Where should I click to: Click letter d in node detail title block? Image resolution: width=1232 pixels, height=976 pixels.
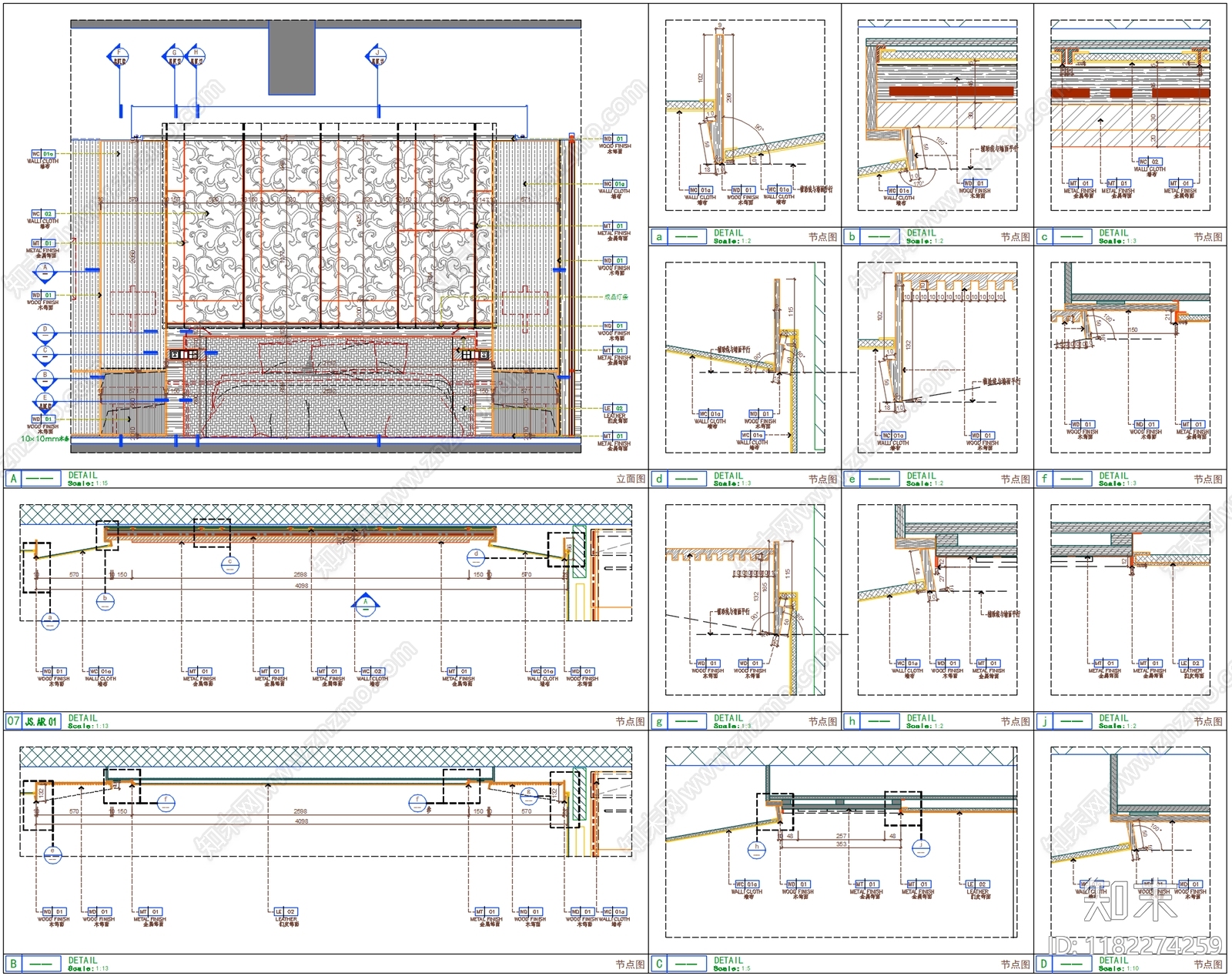(x=659, y=479)
